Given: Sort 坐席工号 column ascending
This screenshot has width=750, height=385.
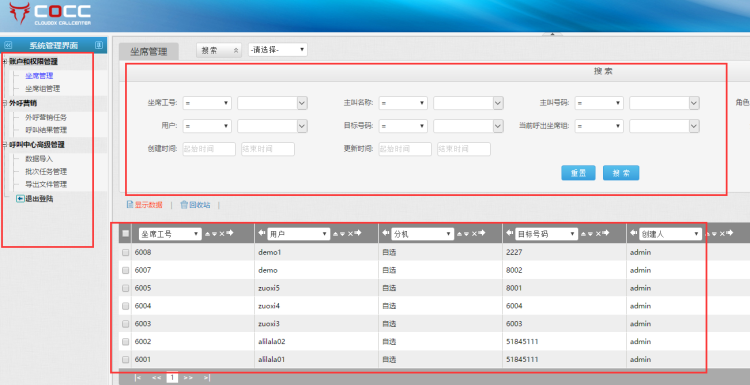Looking at the screenshot, I should point(207,234).
